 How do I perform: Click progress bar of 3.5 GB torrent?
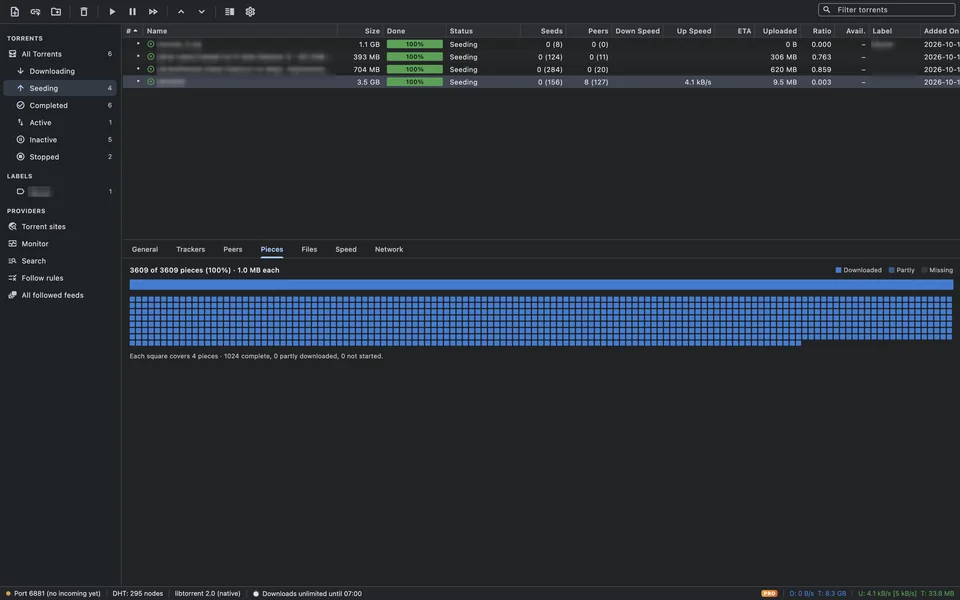click(414, 82)
